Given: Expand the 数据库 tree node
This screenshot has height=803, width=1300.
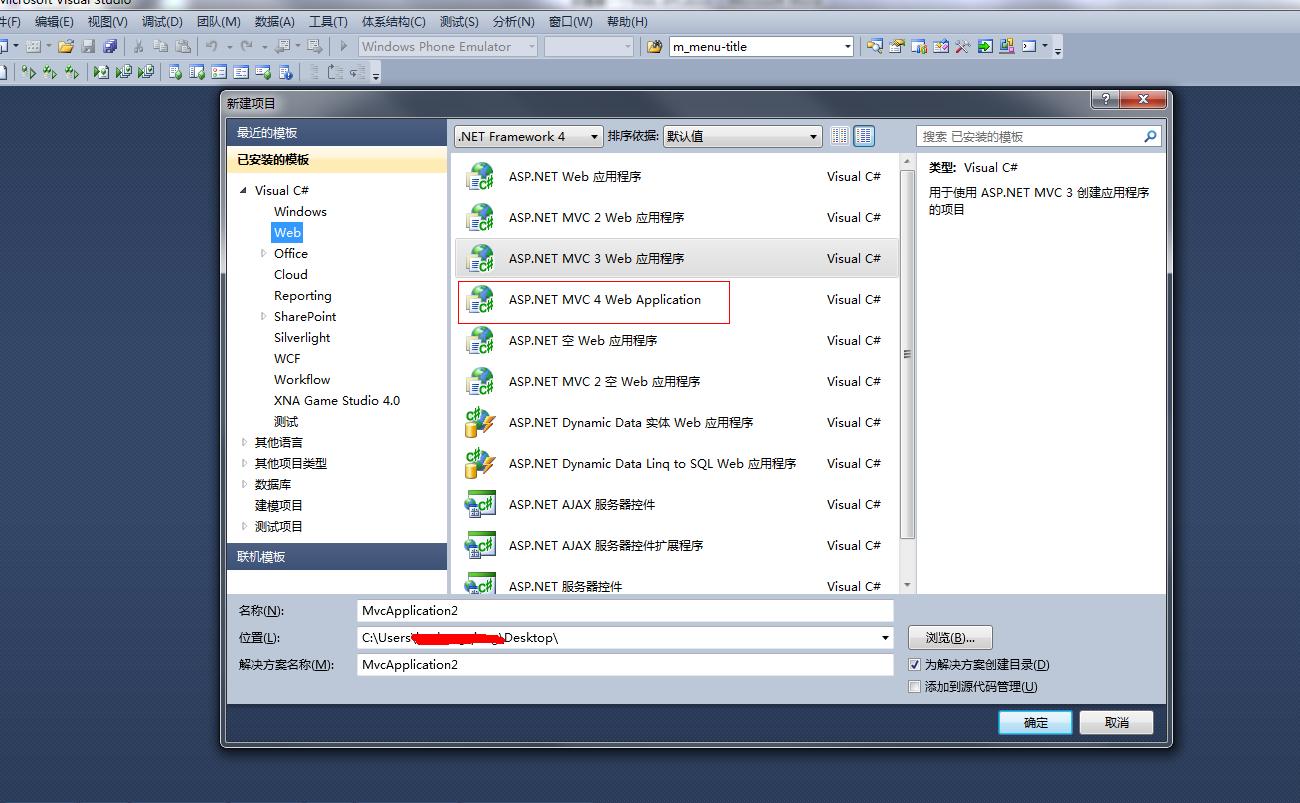Looking at the screenshot, I should 244,485.
